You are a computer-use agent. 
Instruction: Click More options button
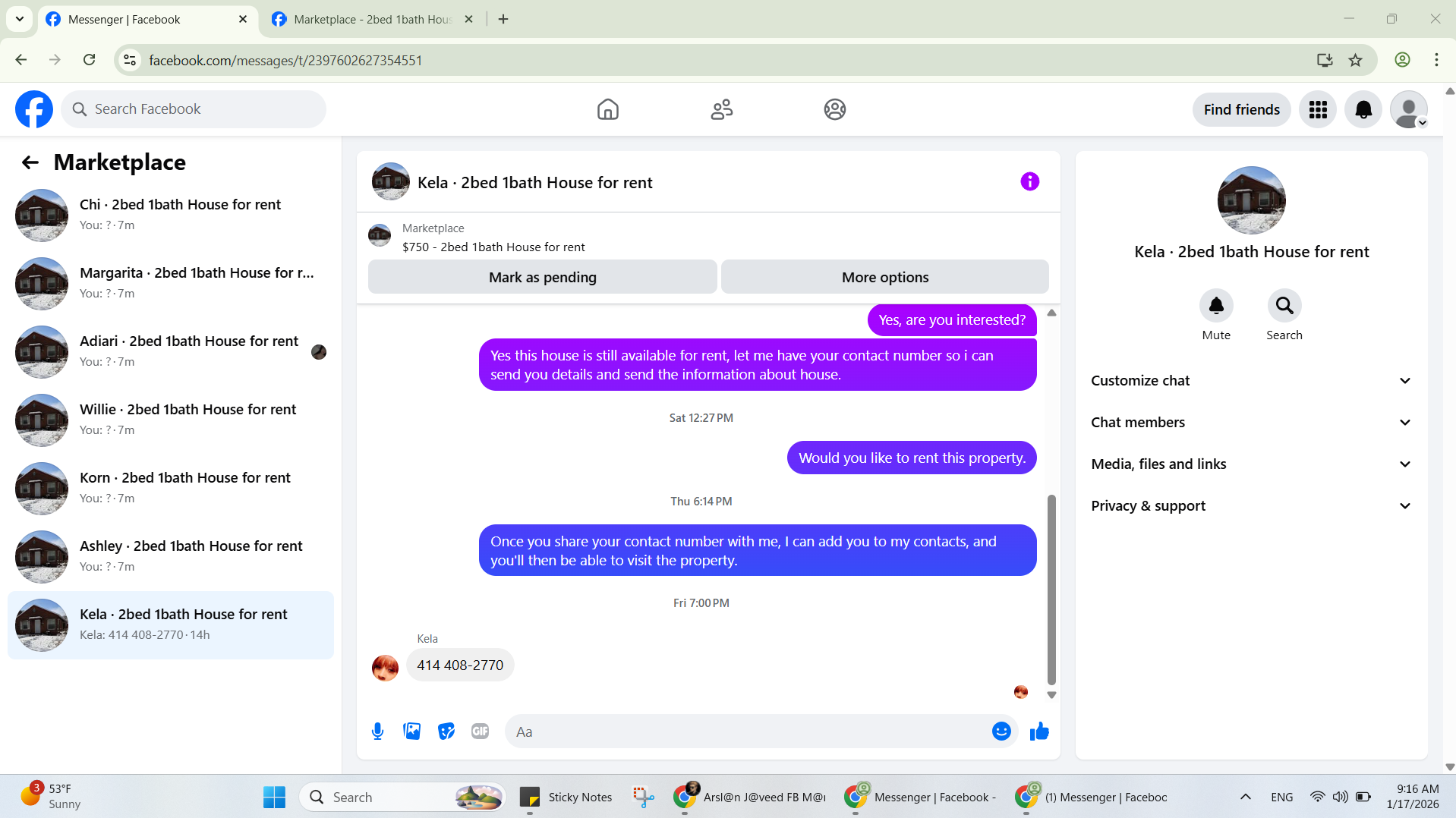click(884, 277)
